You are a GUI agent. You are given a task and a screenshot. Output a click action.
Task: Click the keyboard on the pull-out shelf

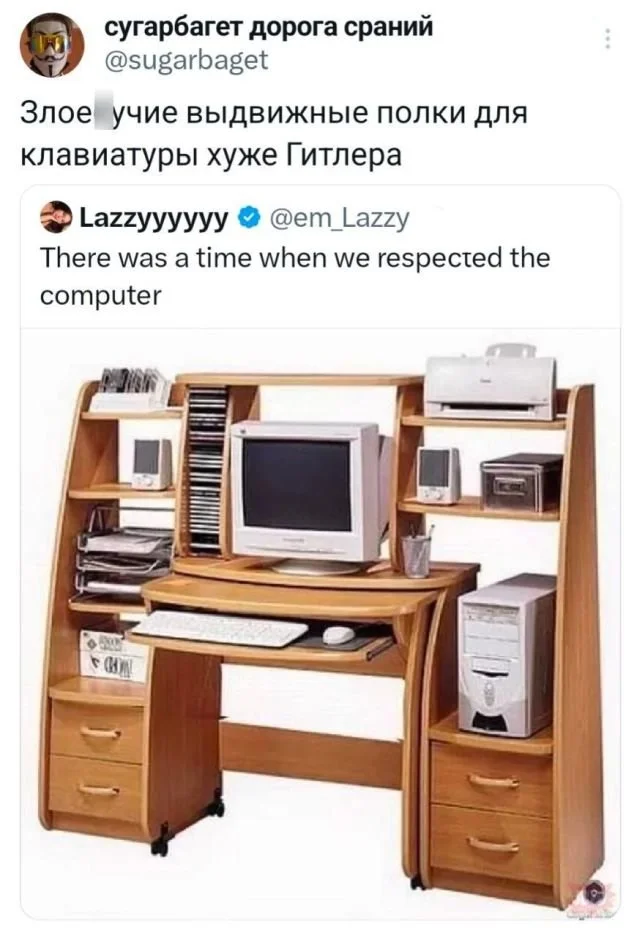[x=221, y=628]
